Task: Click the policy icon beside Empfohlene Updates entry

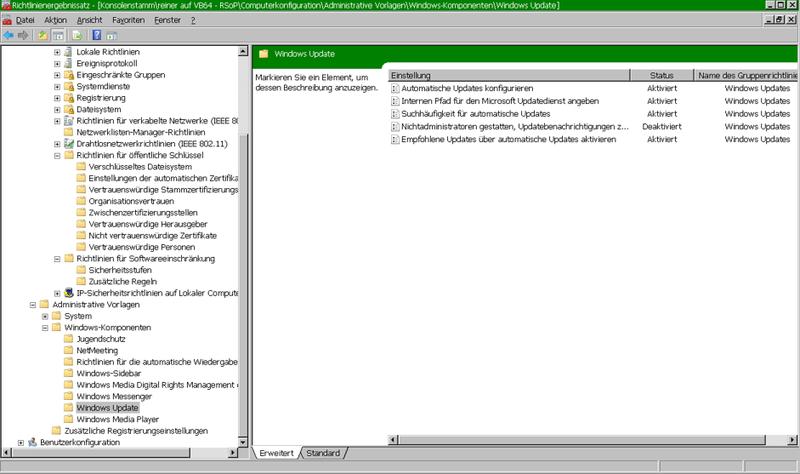Action: coord(395,139)
